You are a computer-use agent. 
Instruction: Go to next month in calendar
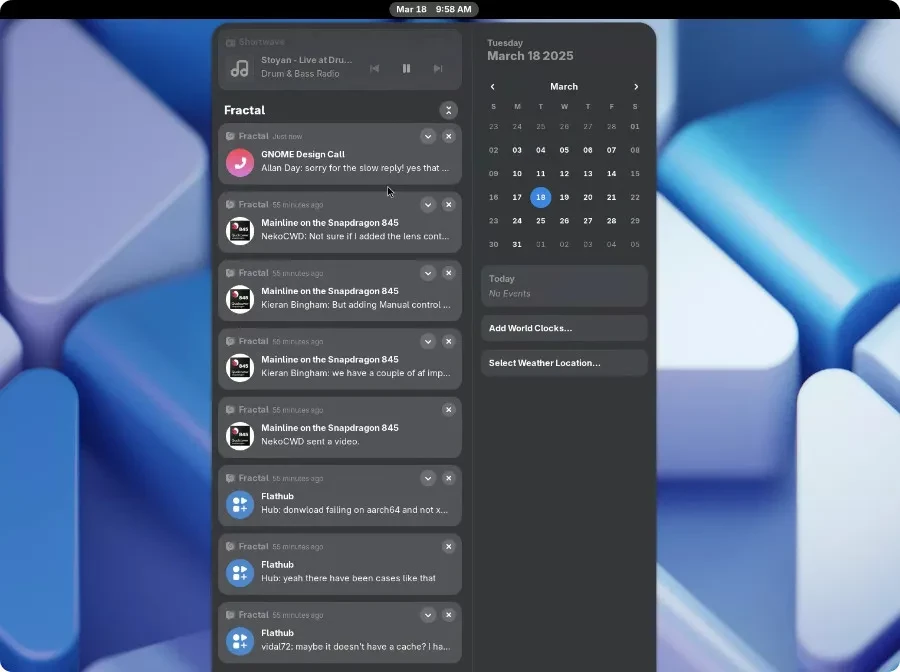[635, 87]
